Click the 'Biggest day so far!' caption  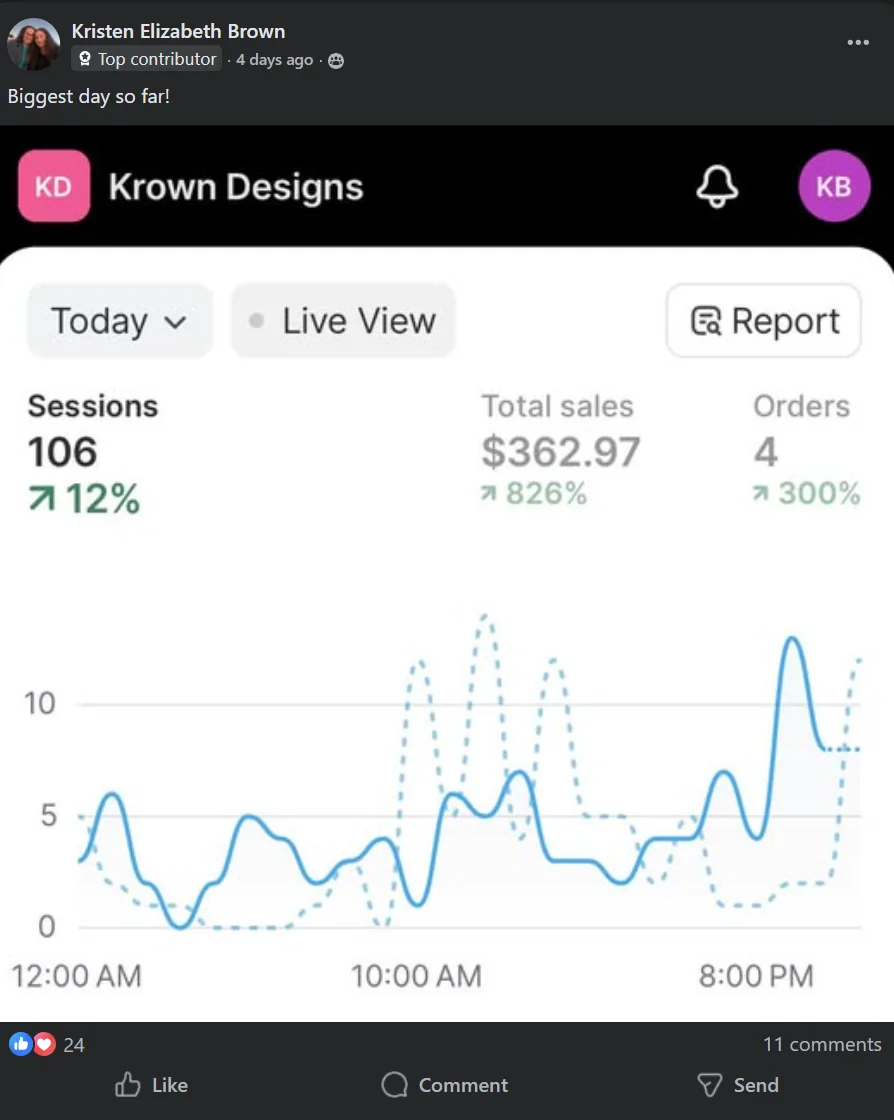tap(89, 96)
